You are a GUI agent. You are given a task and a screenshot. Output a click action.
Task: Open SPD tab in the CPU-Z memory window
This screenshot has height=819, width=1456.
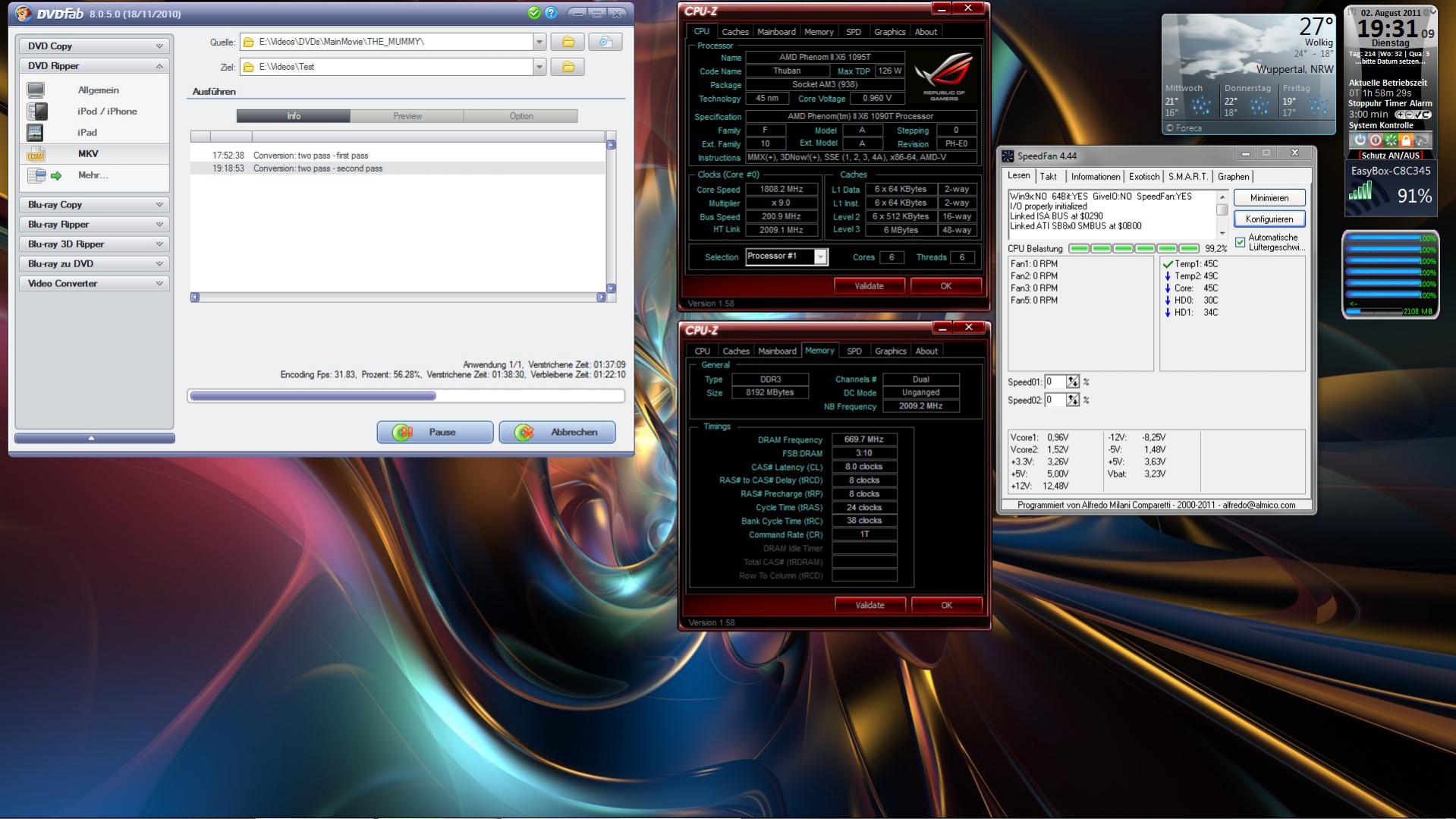click(854, 351)
